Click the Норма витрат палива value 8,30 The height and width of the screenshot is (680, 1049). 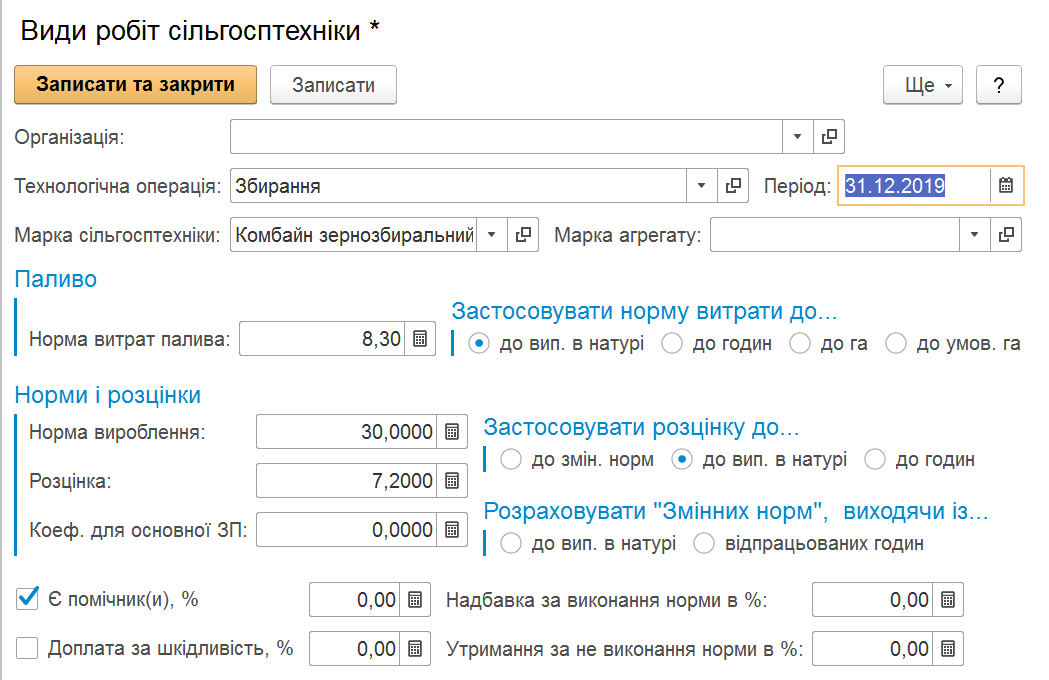[x=322, y=339]
